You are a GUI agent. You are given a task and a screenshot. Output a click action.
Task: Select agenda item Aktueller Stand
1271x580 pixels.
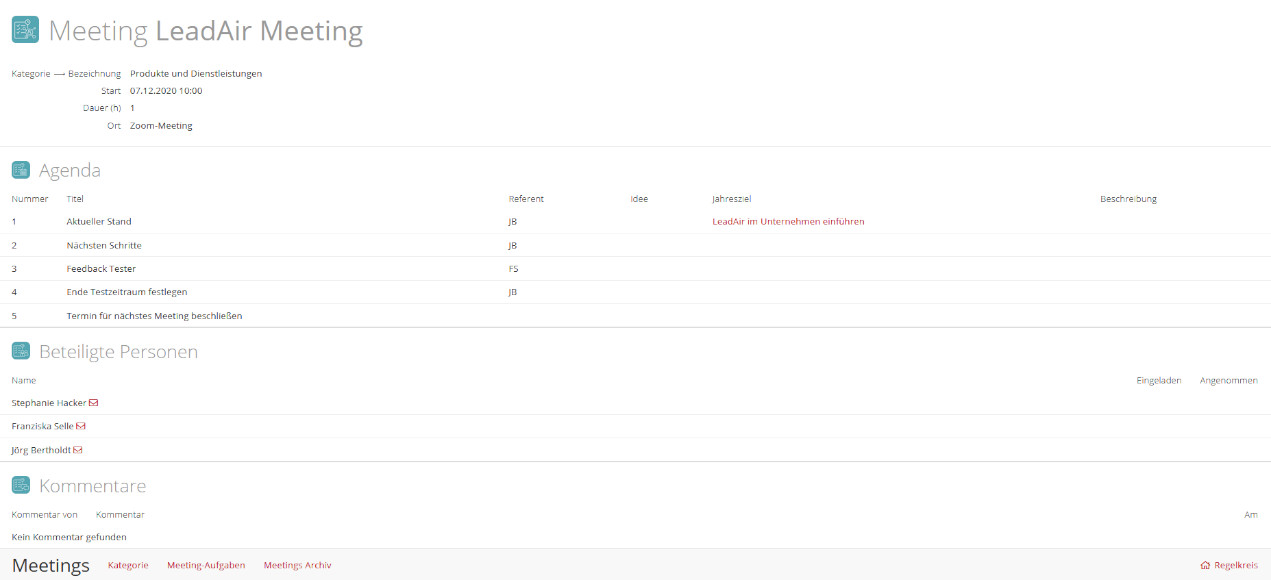99,221
